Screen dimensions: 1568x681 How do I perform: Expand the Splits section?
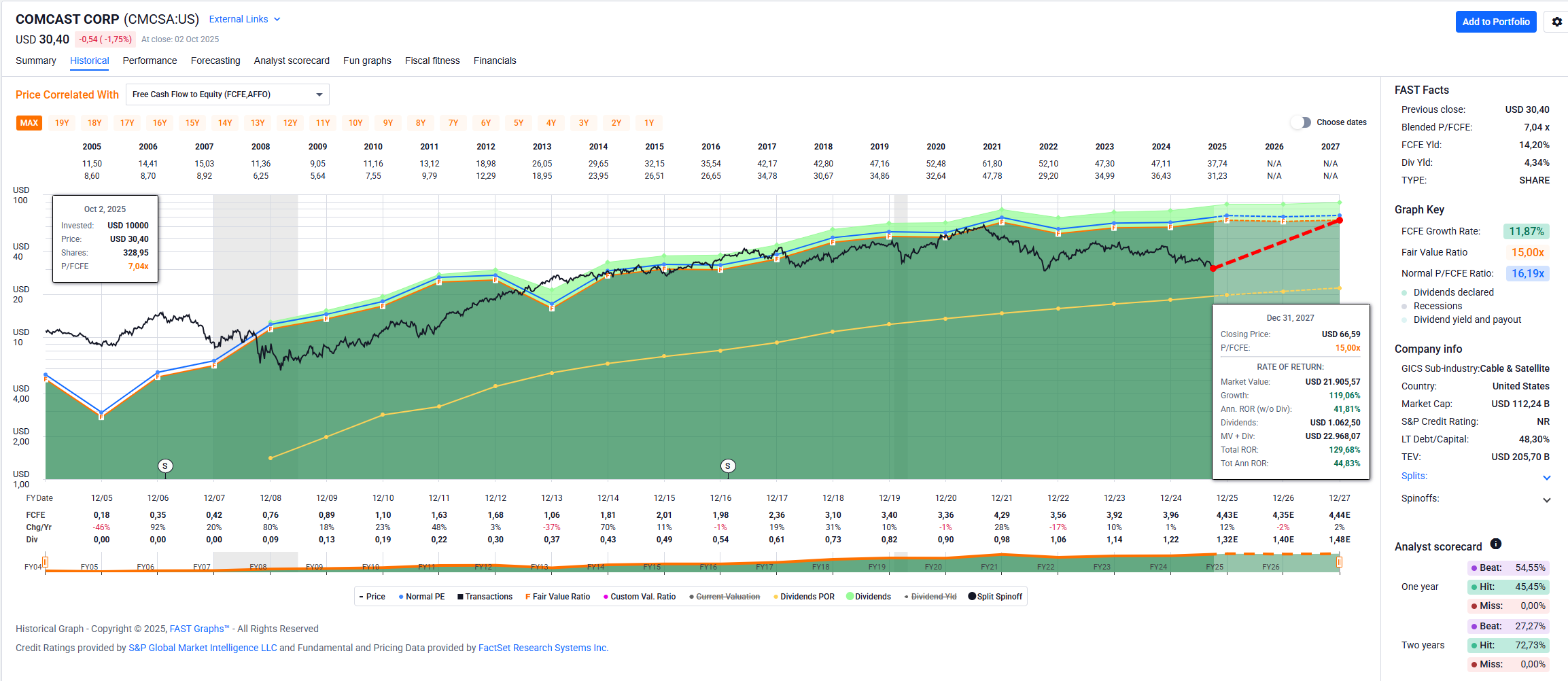pyautogui.click(x=1546, y=477)
